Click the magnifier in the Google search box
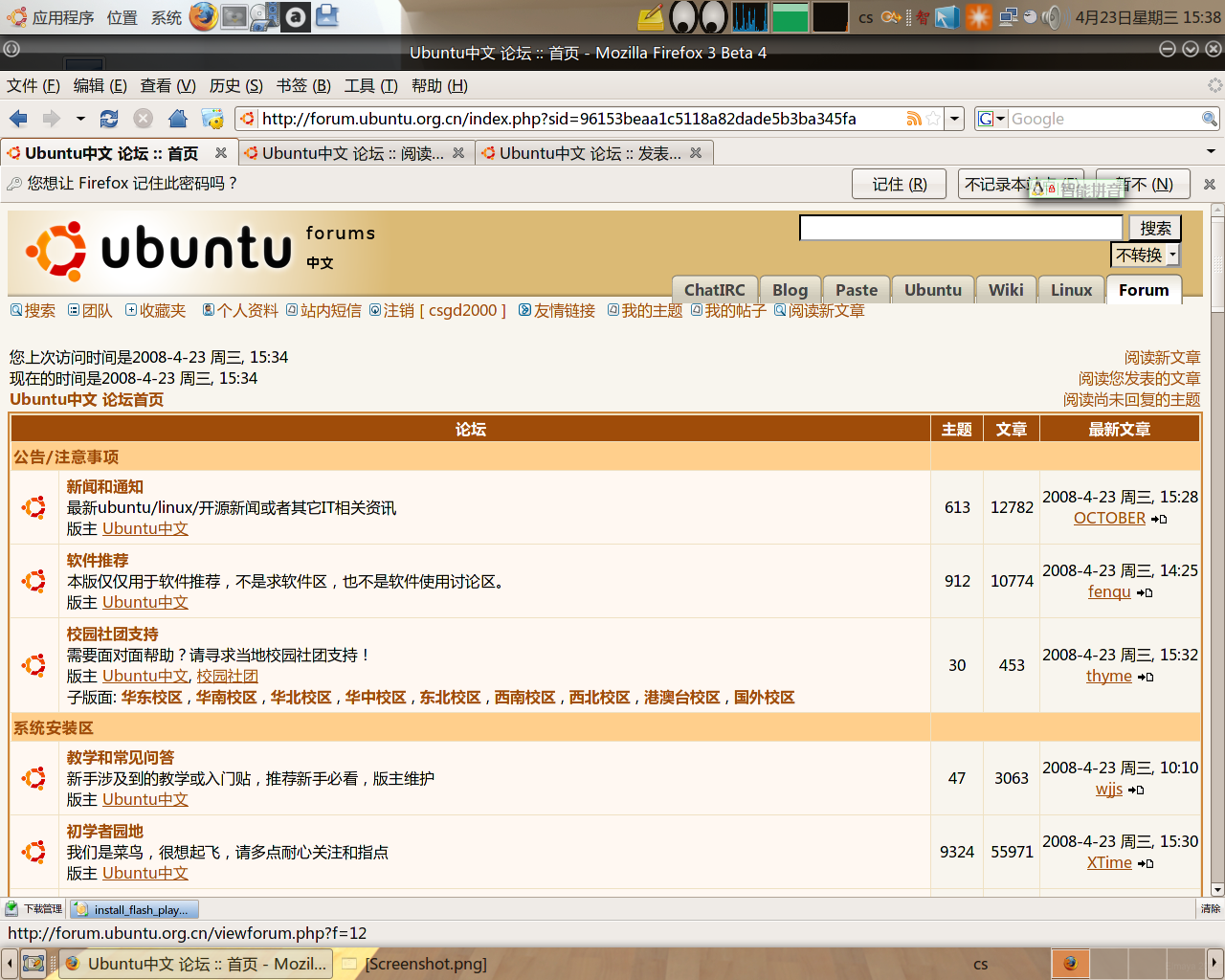 (x=1210, y=119)
